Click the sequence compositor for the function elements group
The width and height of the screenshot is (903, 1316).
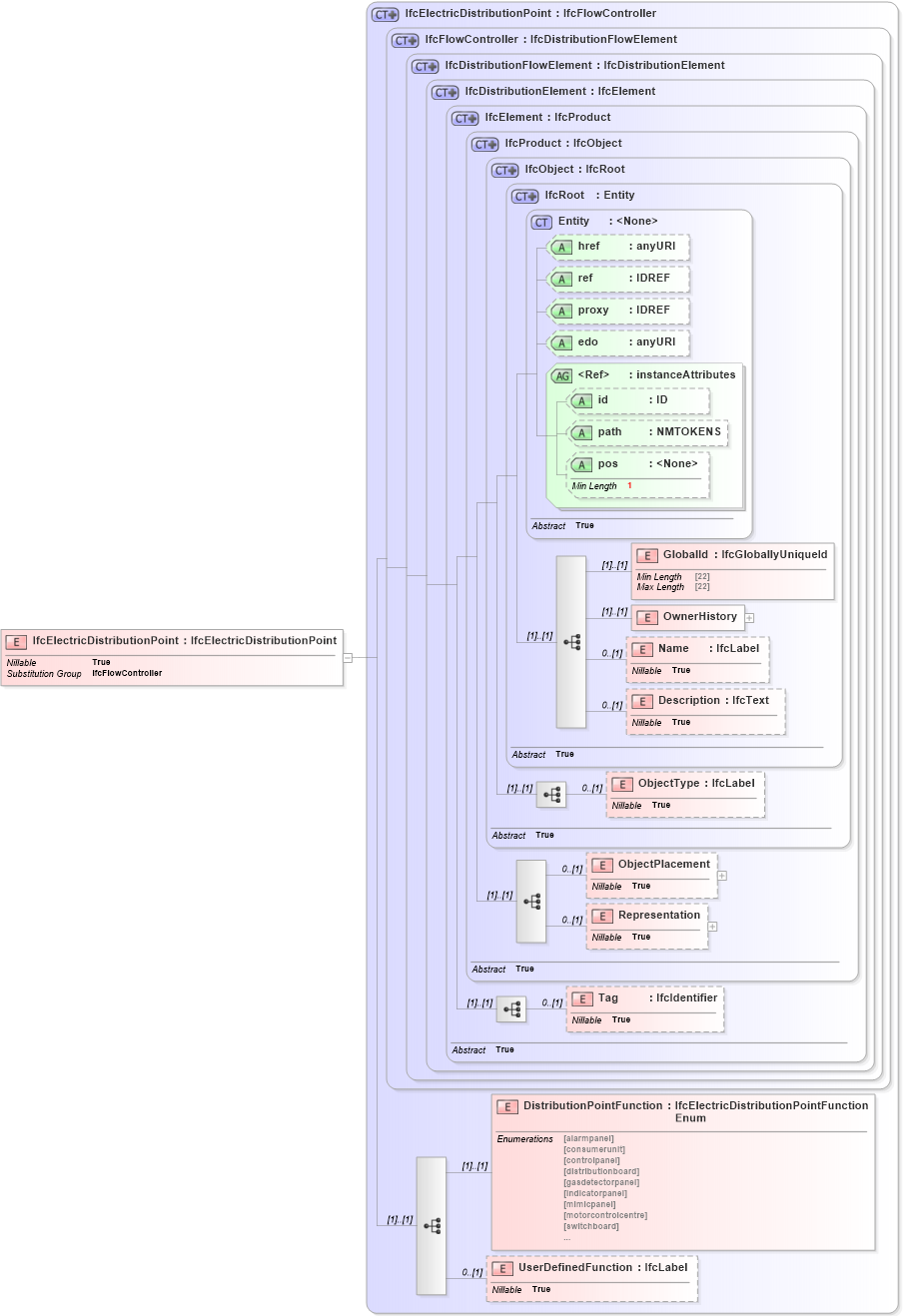tap(432, 1224)
